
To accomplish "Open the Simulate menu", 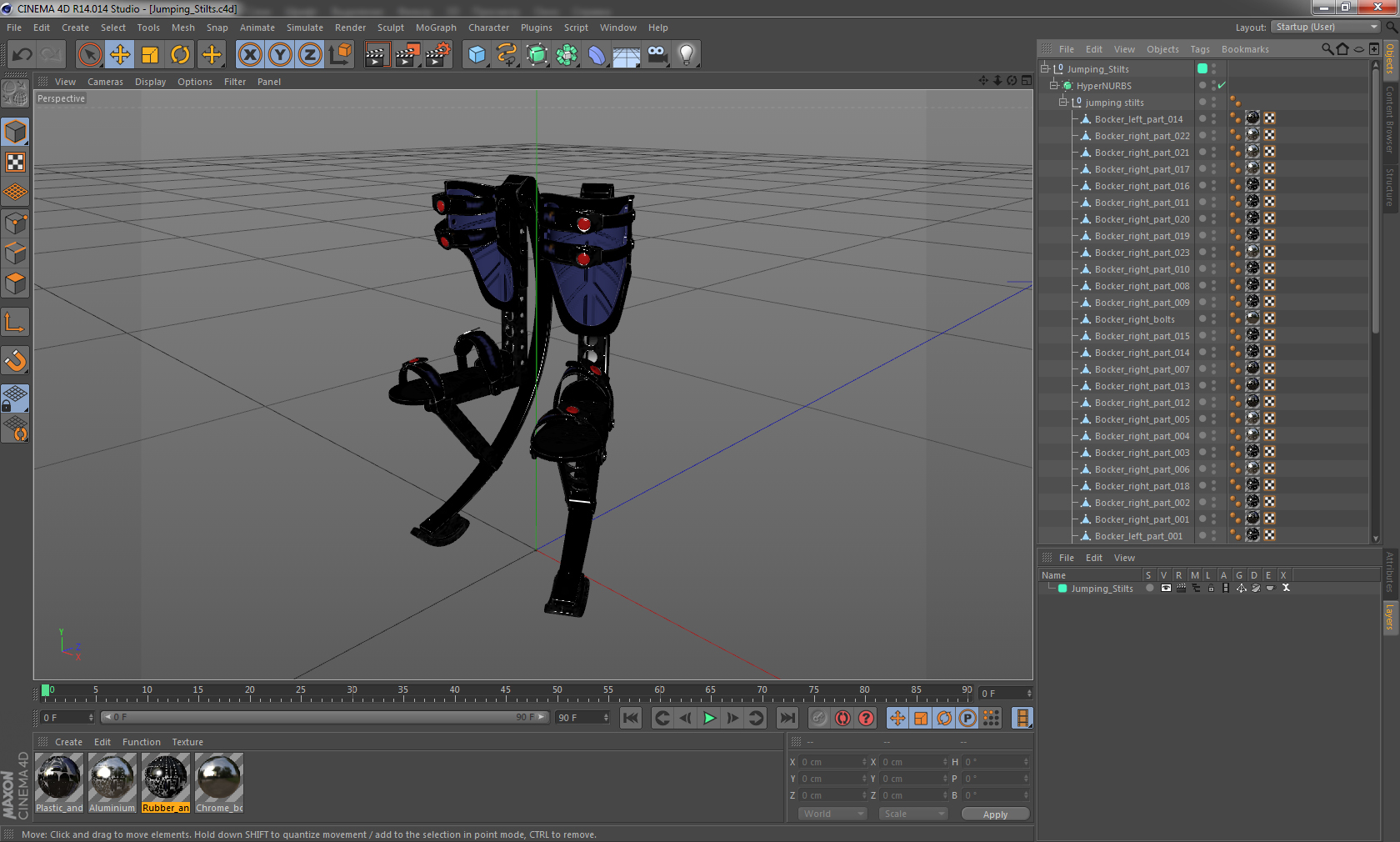I will coord(304,28).
